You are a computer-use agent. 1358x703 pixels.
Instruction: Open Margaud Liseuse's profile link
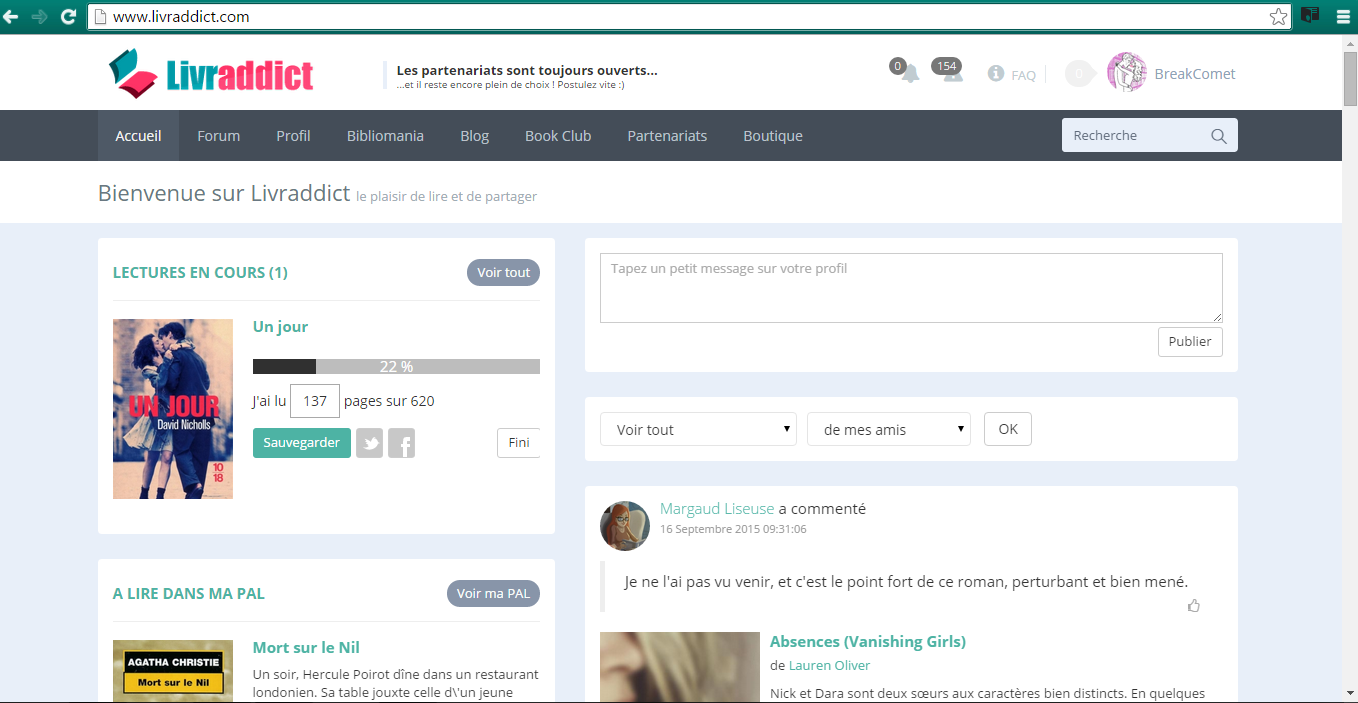[x=717, y=509]
